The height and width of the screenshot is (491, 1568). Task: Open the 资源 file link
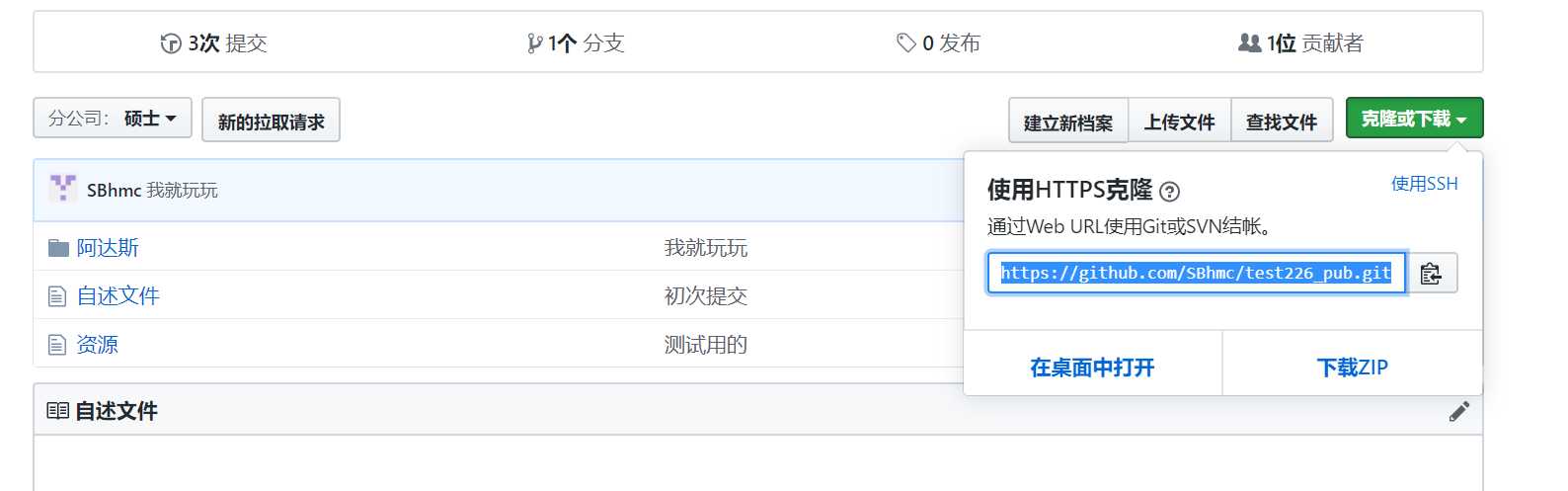98,345
